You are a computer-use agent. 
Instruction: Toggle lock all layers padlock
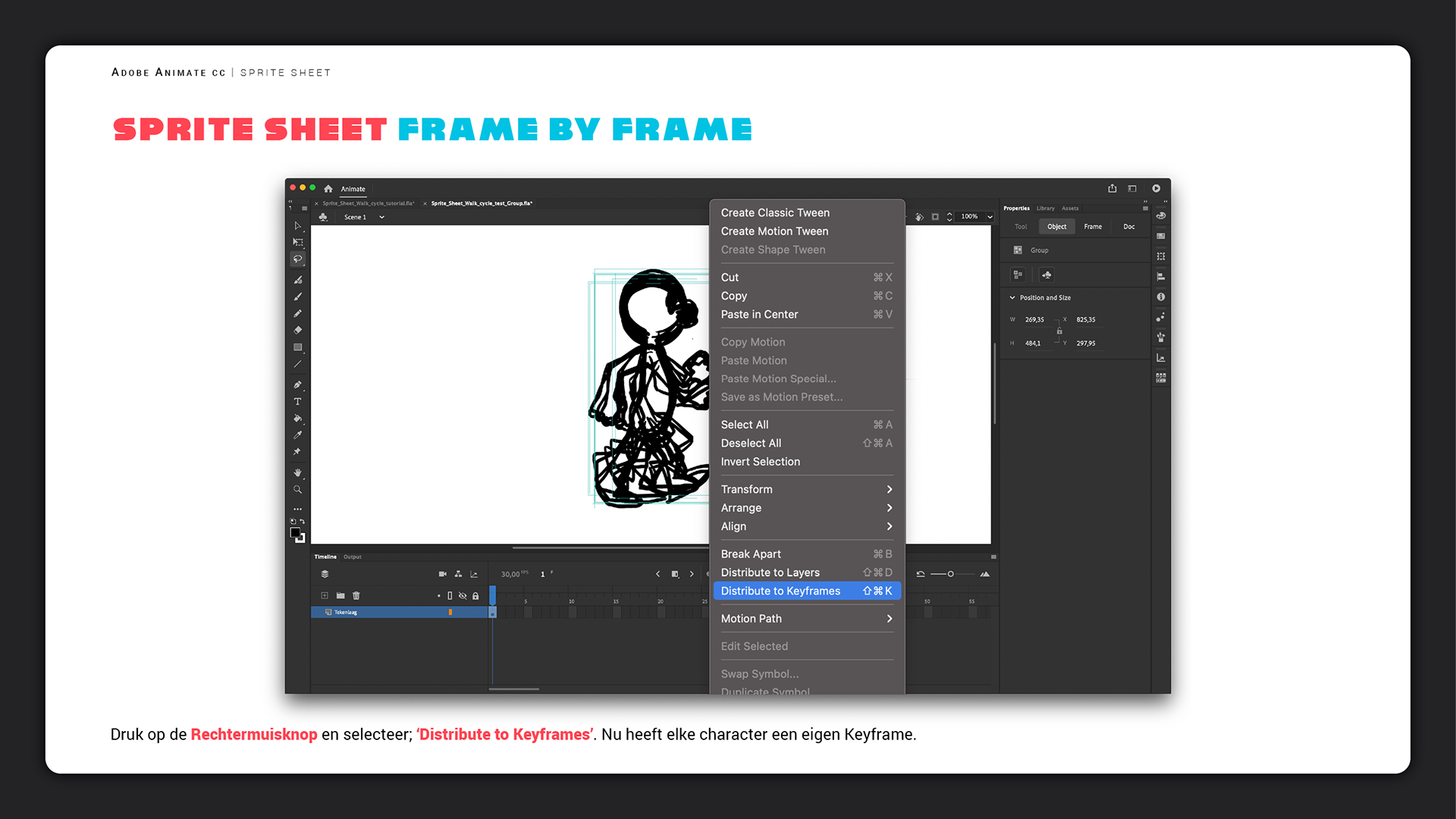[x=475, y=596]
